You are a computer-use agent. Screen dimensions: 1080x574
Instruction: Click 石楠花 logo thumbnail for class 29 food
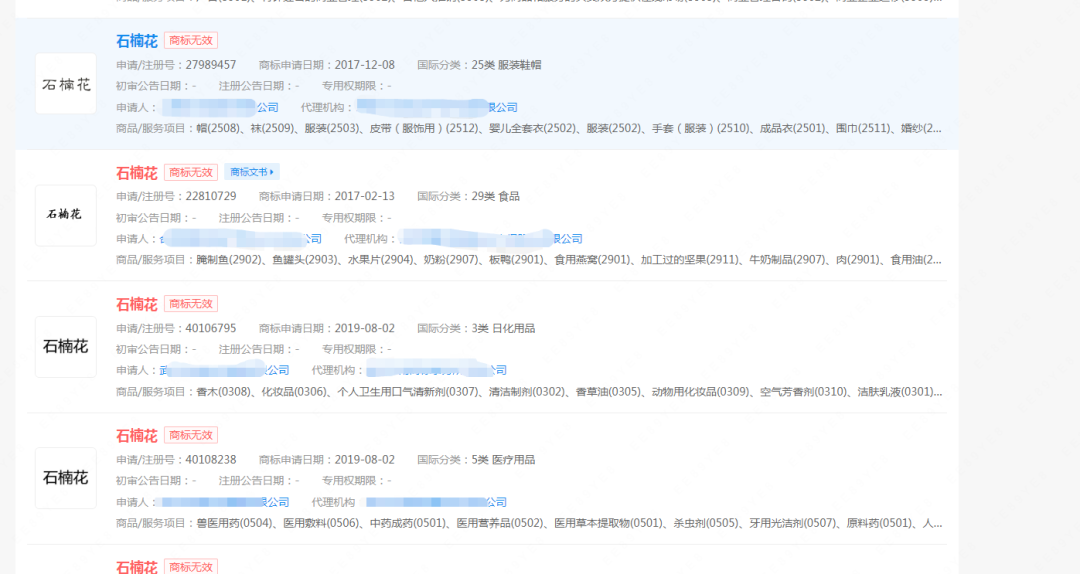66,215
